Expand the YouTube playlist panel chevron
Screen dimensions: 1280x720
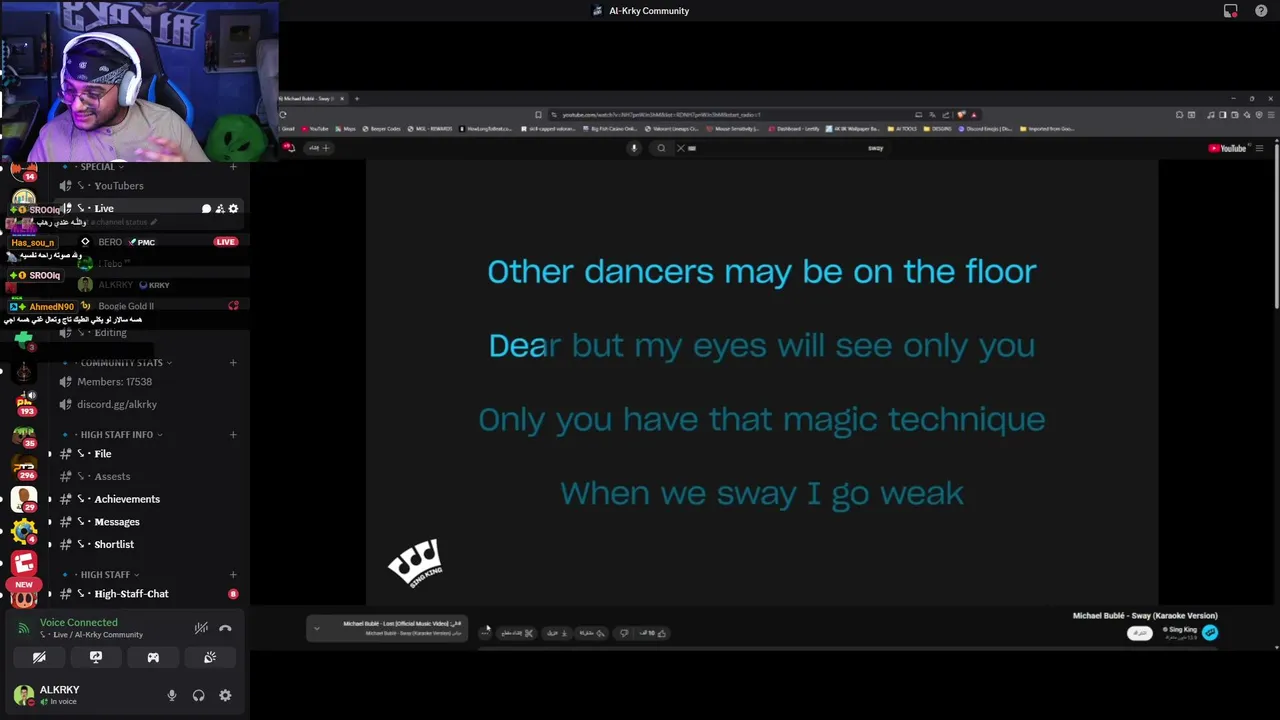click(317, 628)
